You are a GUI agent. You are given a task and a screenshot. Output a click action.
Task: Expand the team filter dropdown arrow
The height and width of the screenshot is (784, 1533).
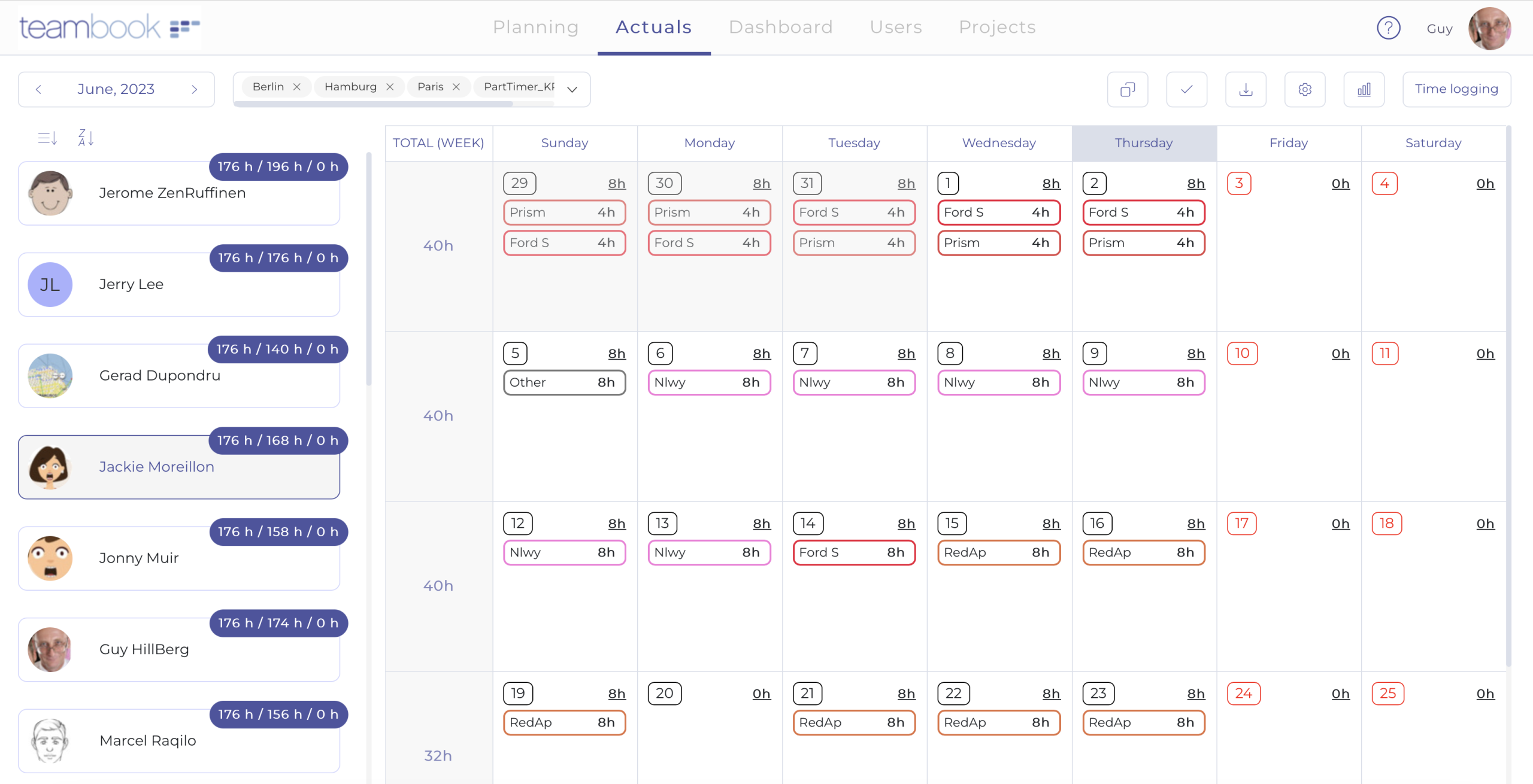572,90
